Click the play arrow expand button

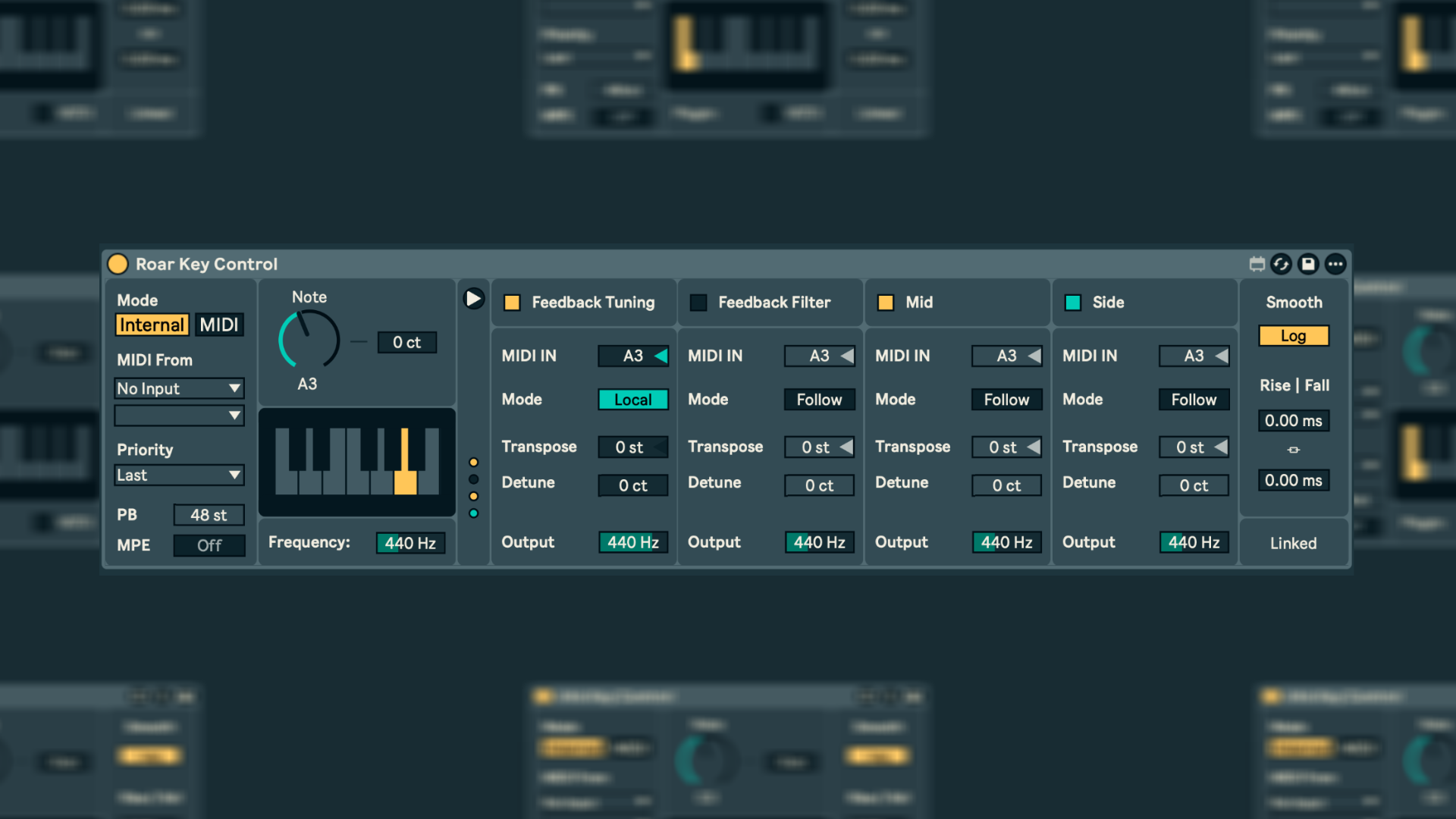(473, 299)
